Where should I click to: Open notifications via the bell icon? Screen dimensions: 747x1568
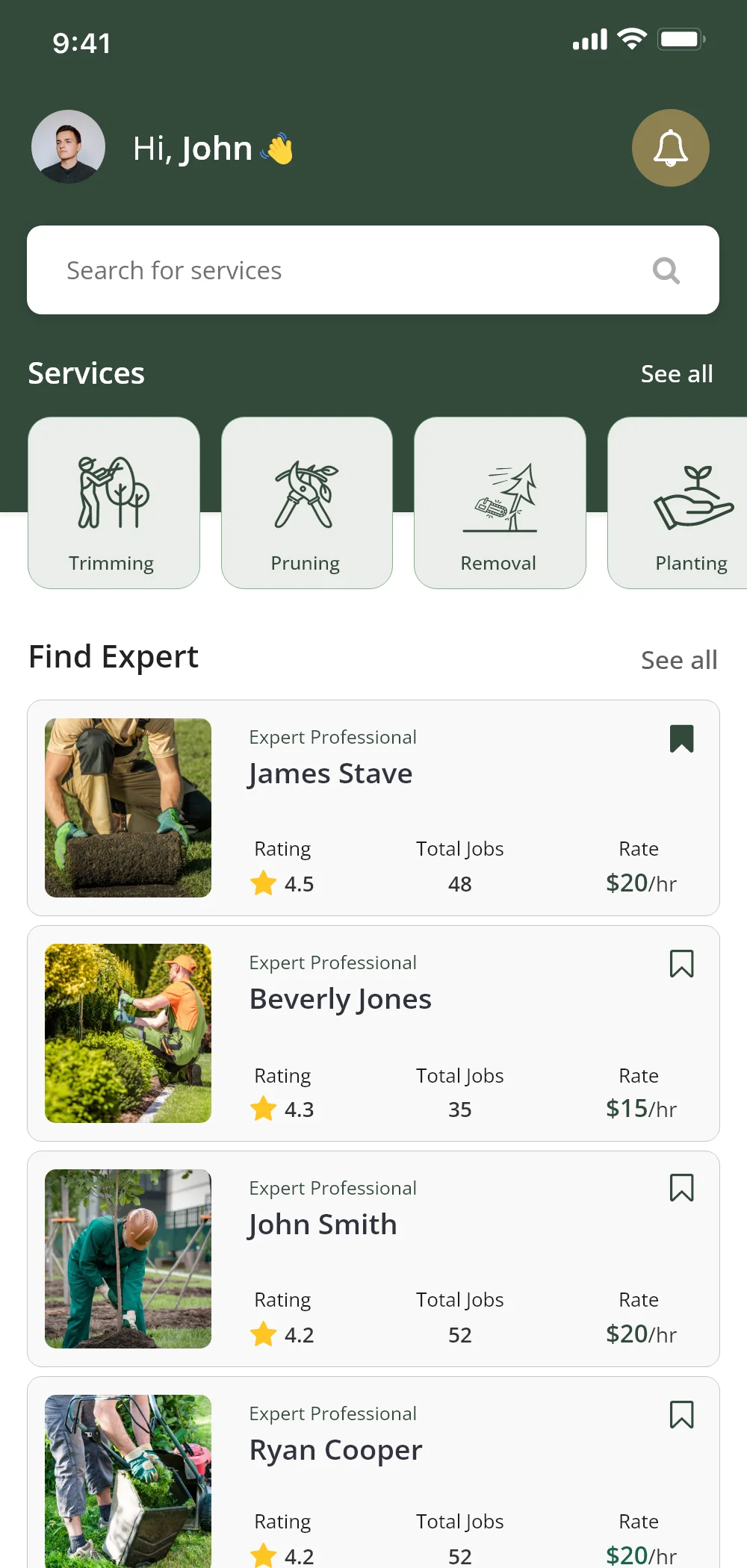point(670,148)
